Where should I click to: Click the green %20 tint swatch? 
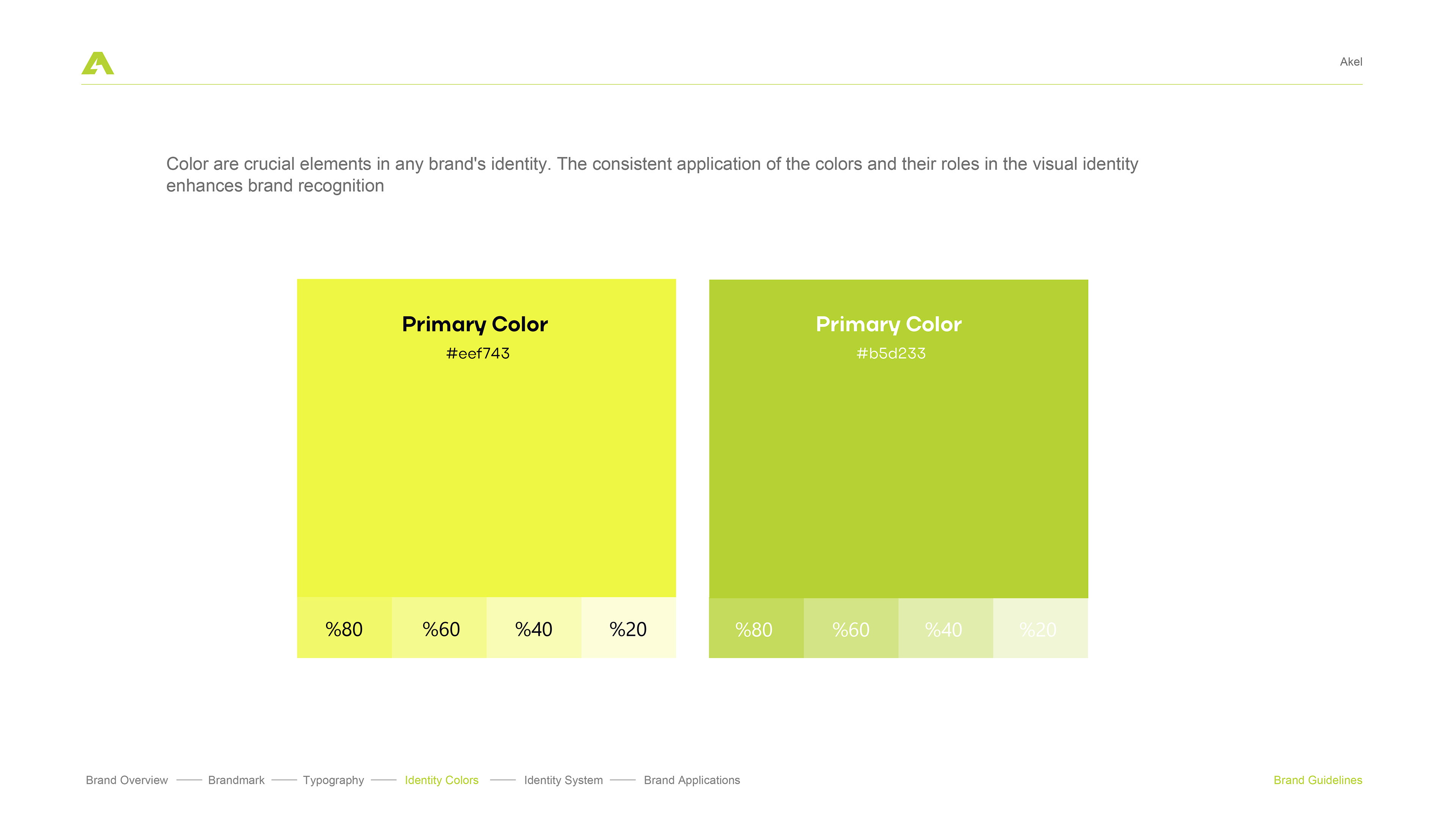(1040, 628)
